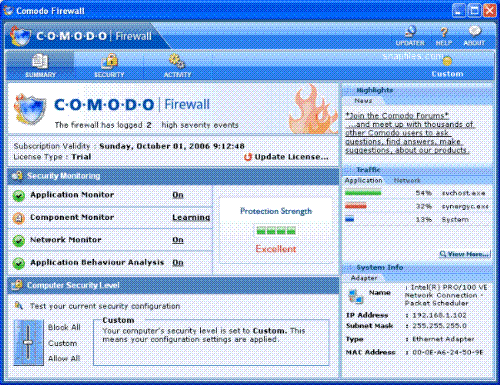
Task: Click the high severity events count
Action: [149, 125]
